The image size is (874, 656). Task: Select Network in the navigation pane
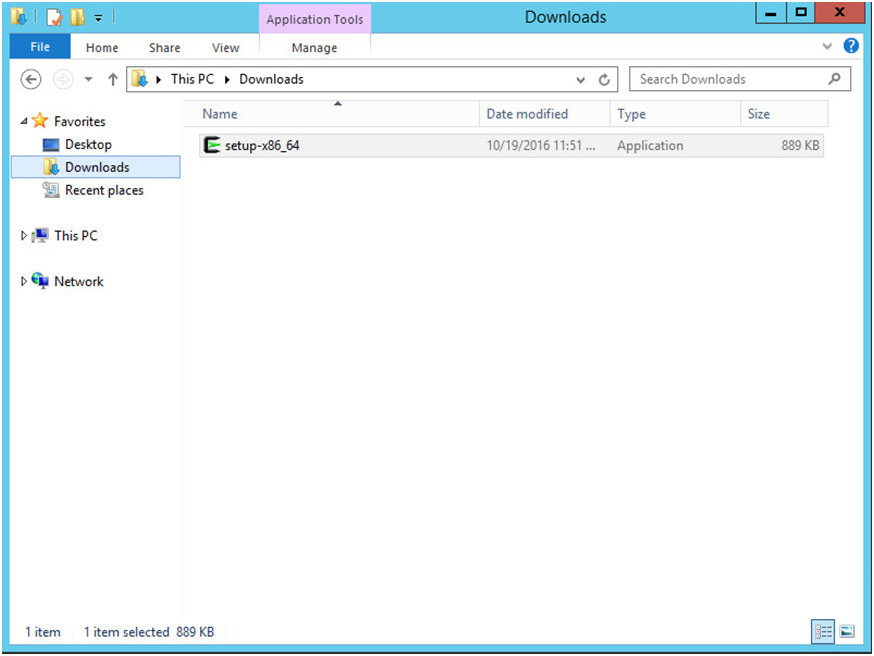pyautogui.click(x=79, y=281)
